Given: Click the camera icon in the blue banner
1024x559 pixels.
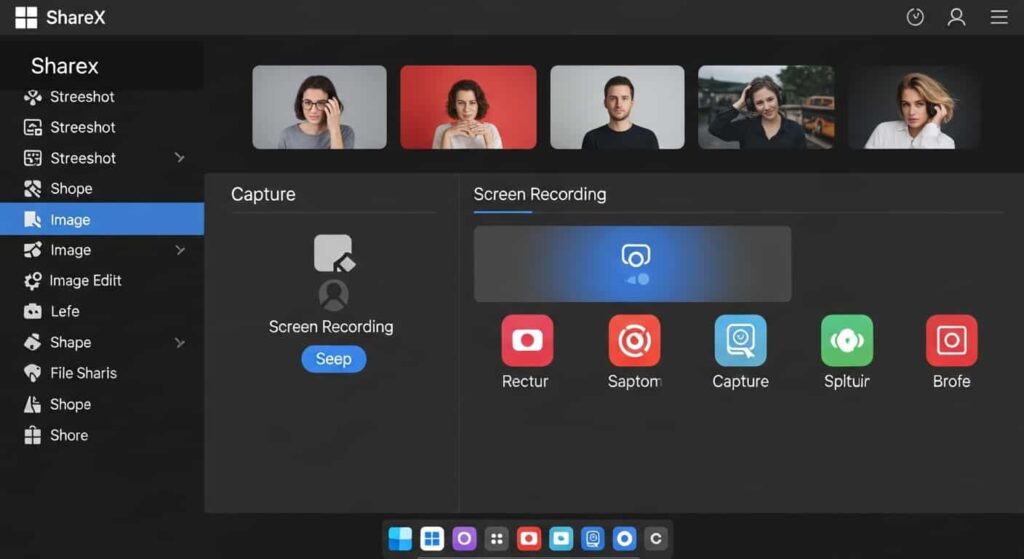Looking at the screenshot, I should click(635, 255).
